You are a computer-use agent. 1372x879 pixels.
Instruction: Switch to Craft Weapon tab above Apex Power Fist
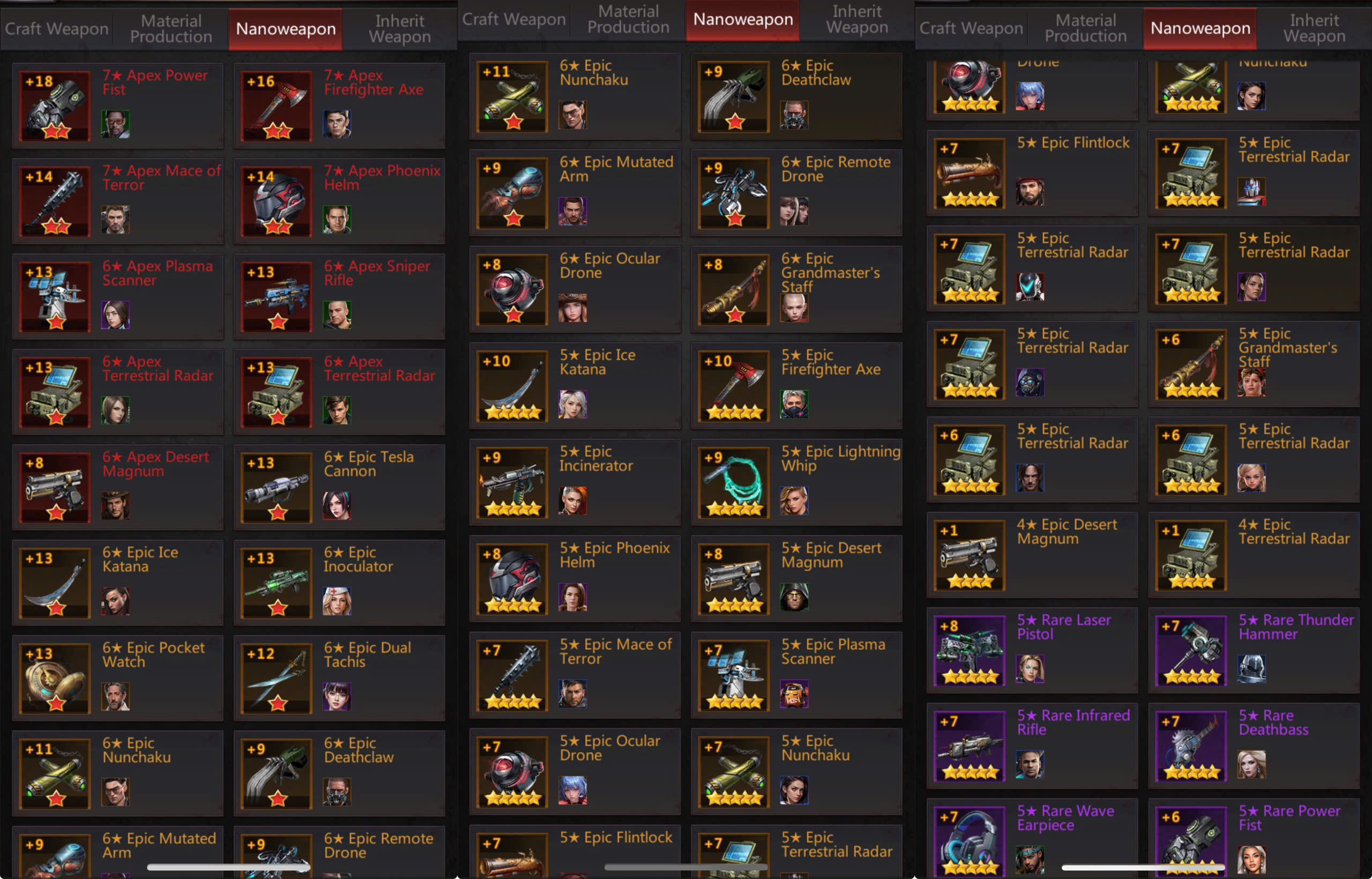tap(56, 28)
